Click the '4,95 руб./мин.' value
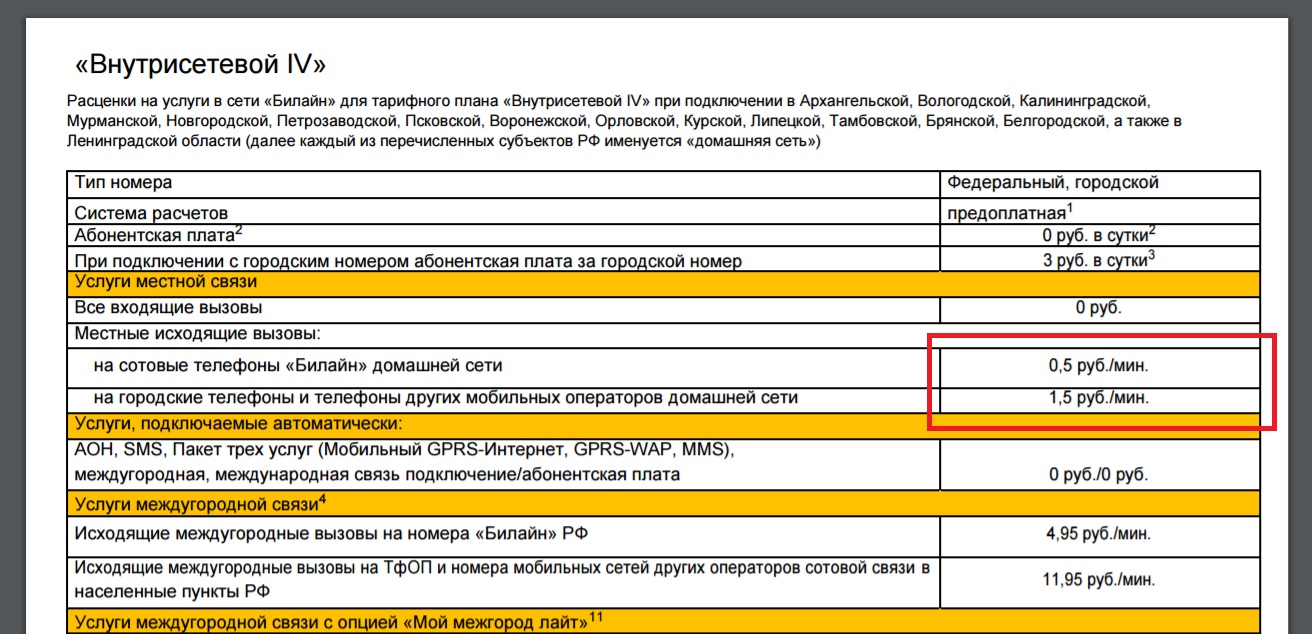Viewport: 1312px width, 634px height. tap(1098, 533)
